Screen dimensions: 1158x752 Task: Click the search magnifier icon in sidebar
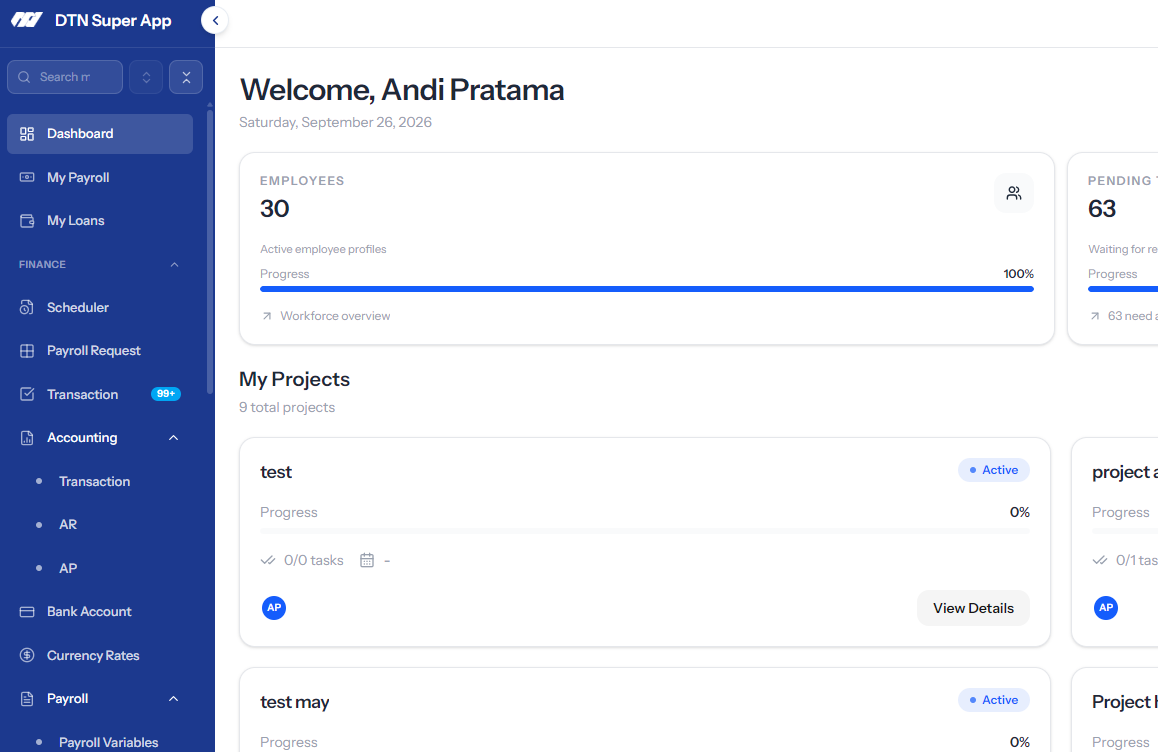[24, 77]
